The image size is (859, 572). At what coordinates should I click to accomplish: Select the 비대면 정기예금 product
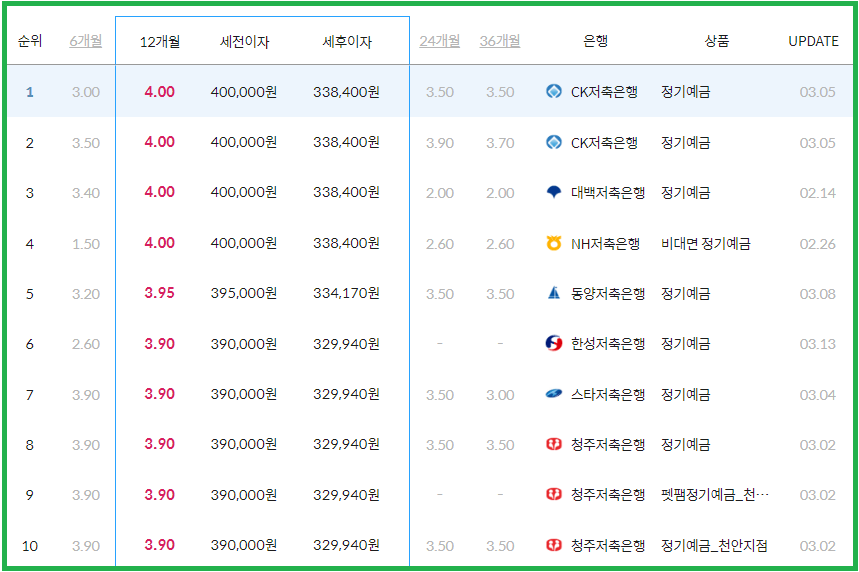click(x=706, y=244)
